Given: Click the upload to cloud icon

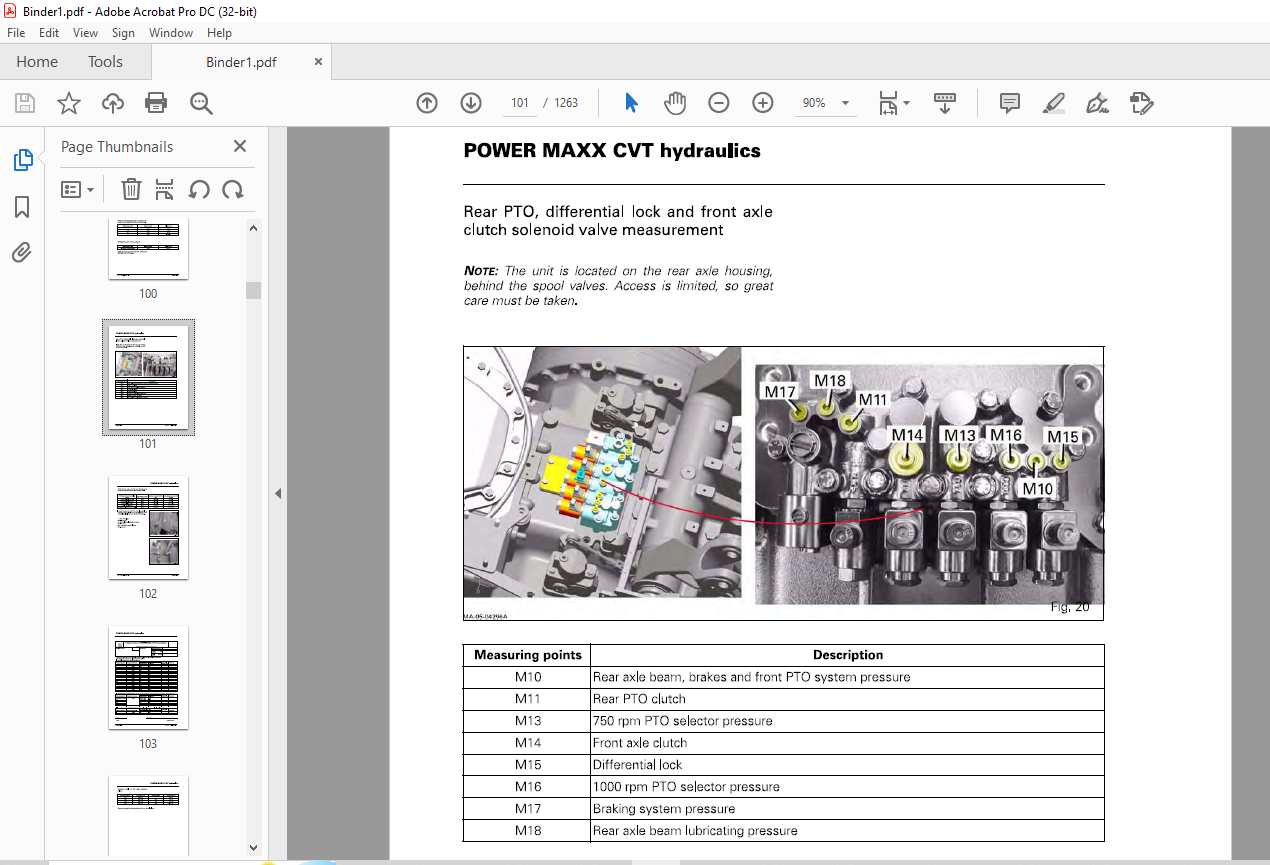Looking at the screenshot, I should click(x=113, y=103).
